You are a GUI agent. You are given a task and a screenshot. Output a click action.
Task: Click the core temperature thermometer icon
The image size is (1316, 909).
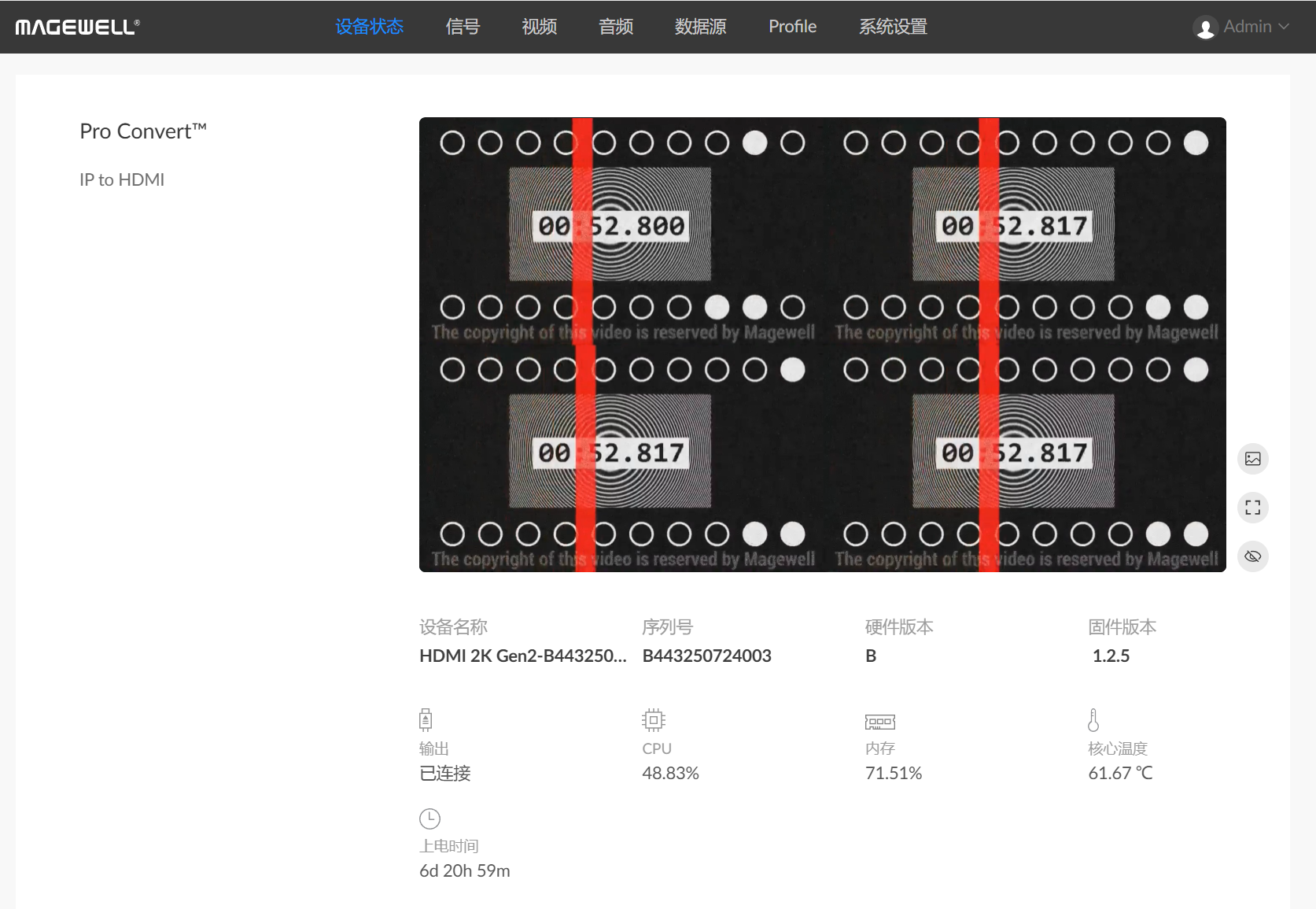(1093, 719)
